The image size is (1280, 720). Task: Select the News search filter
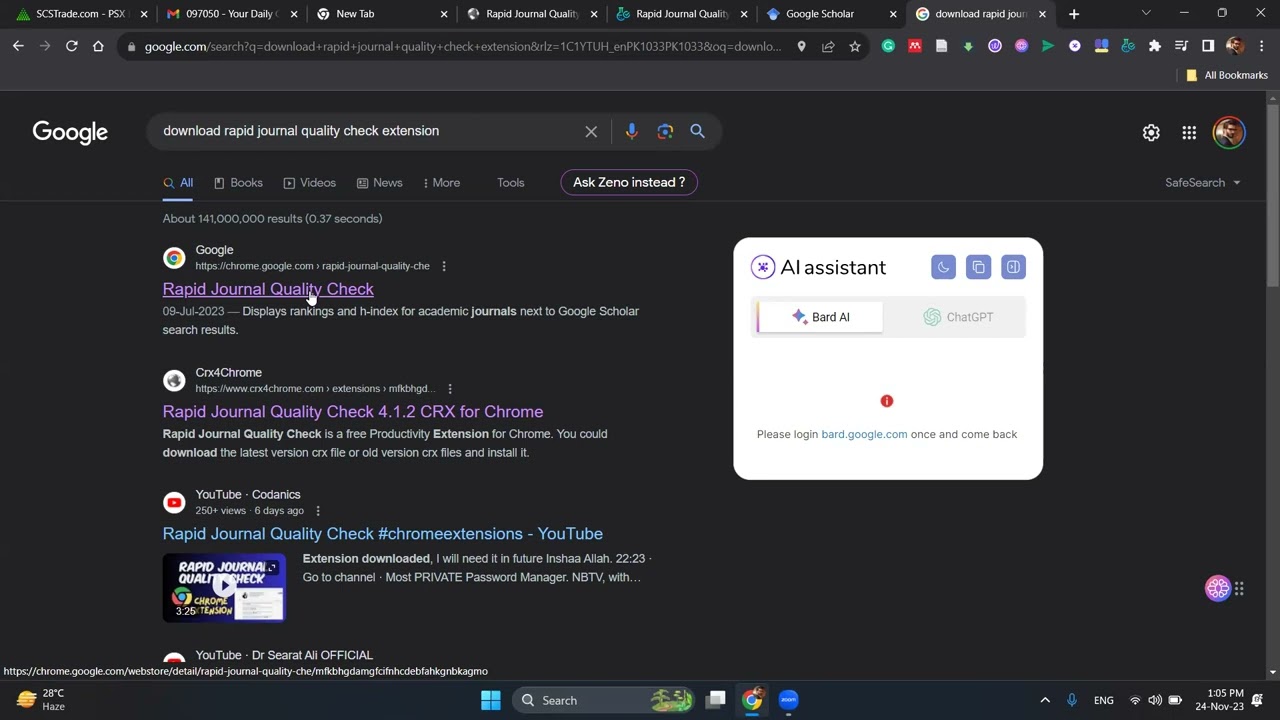[380, 183]
